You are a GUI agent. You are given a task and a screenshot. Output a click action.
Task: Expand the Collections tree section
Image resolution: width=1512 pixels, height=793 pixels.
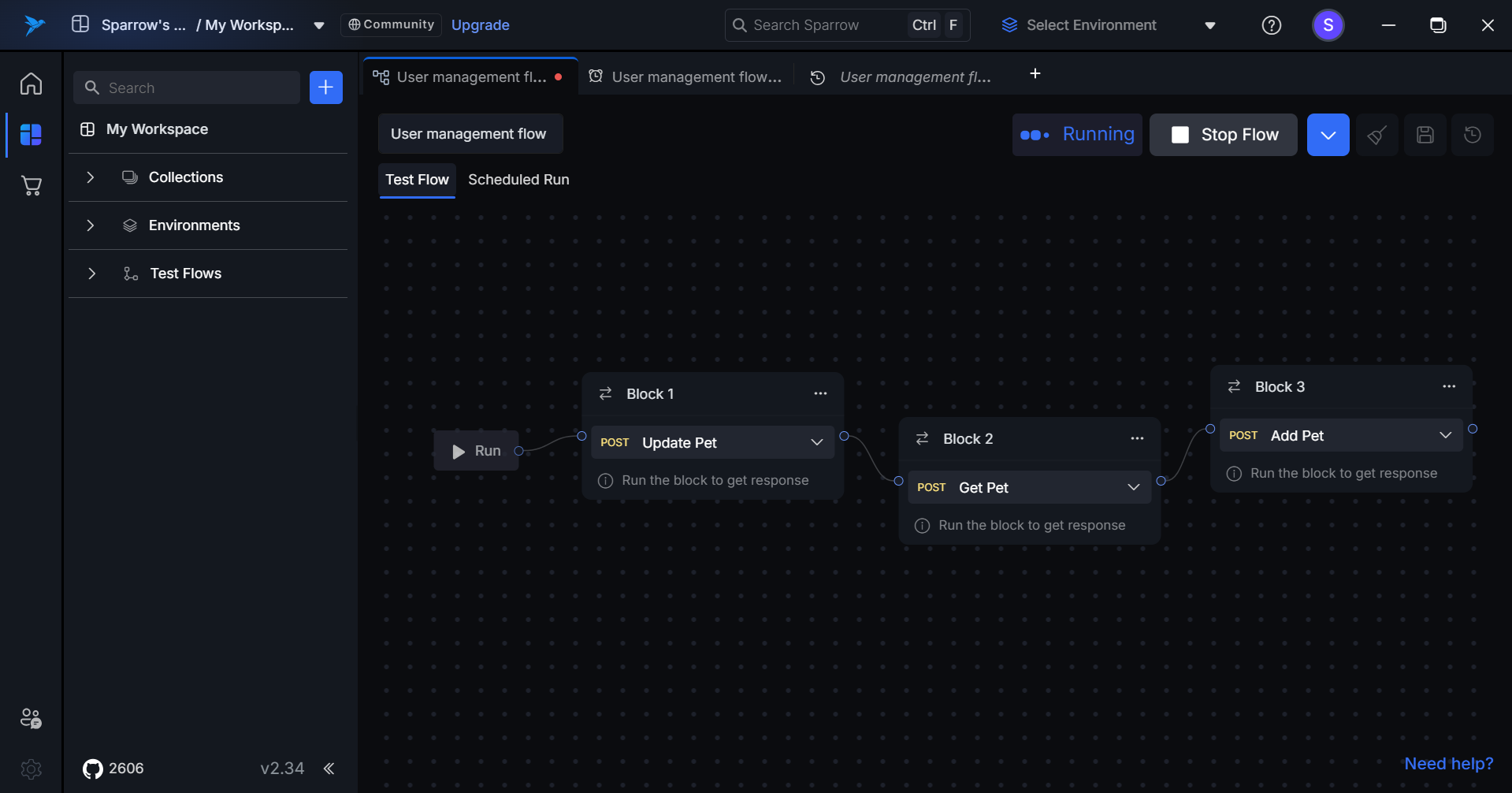click(x=91, y=177)
